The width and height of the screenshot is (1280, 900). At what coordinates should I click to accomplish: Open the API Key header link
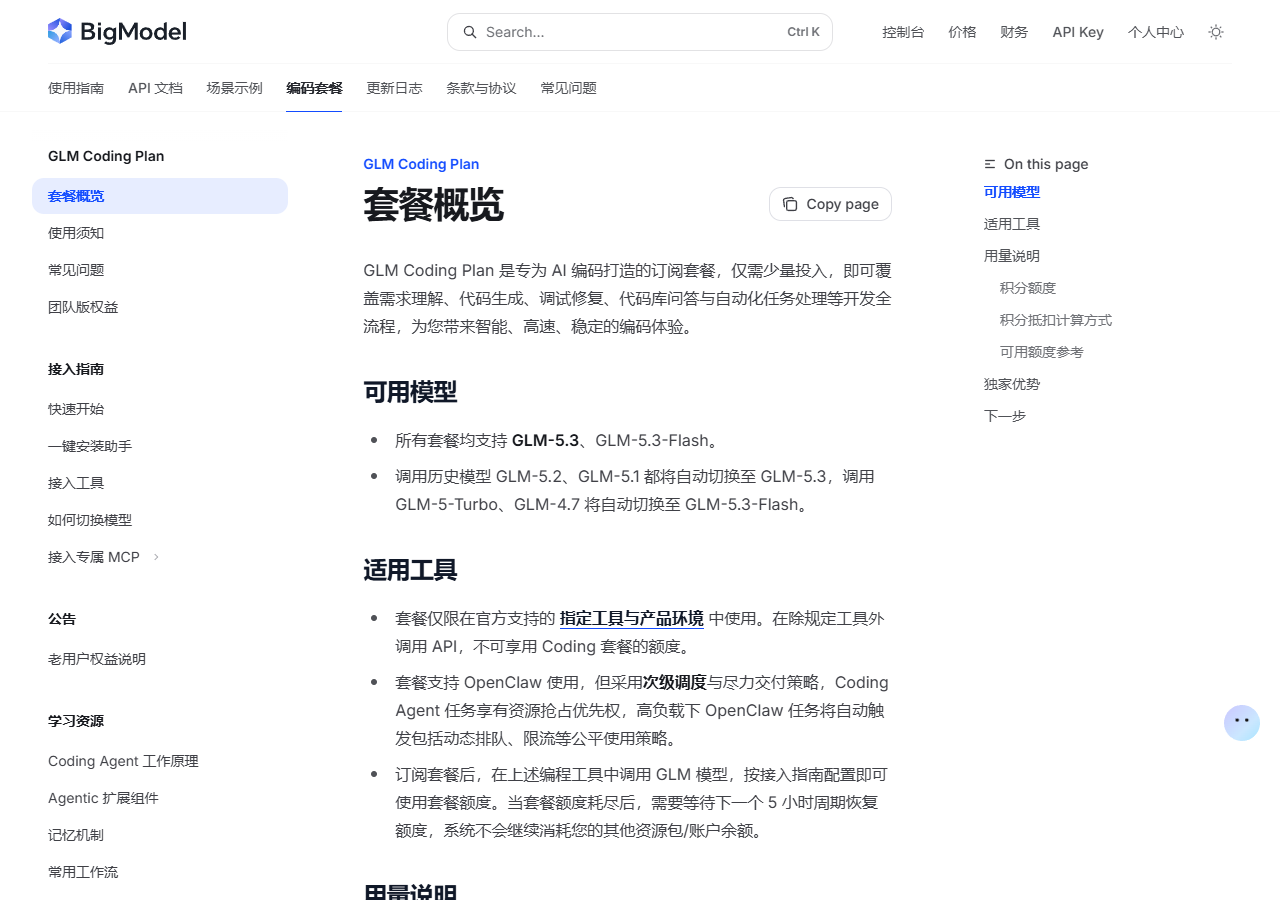1078,32
